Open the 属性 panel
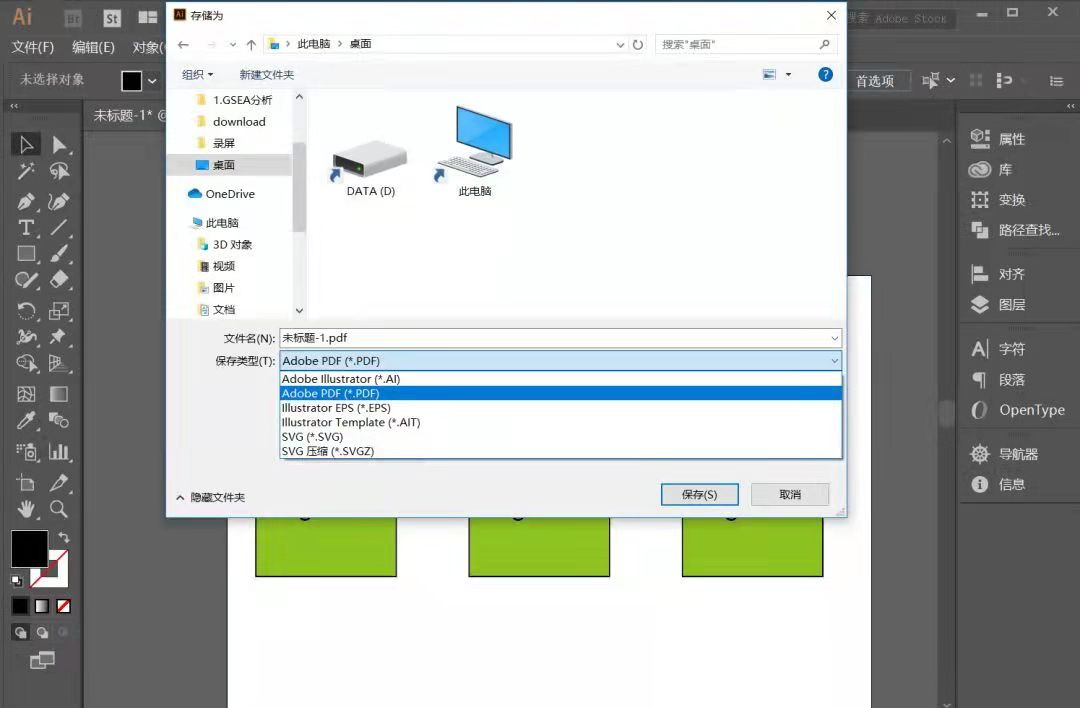 click(997, 138)
